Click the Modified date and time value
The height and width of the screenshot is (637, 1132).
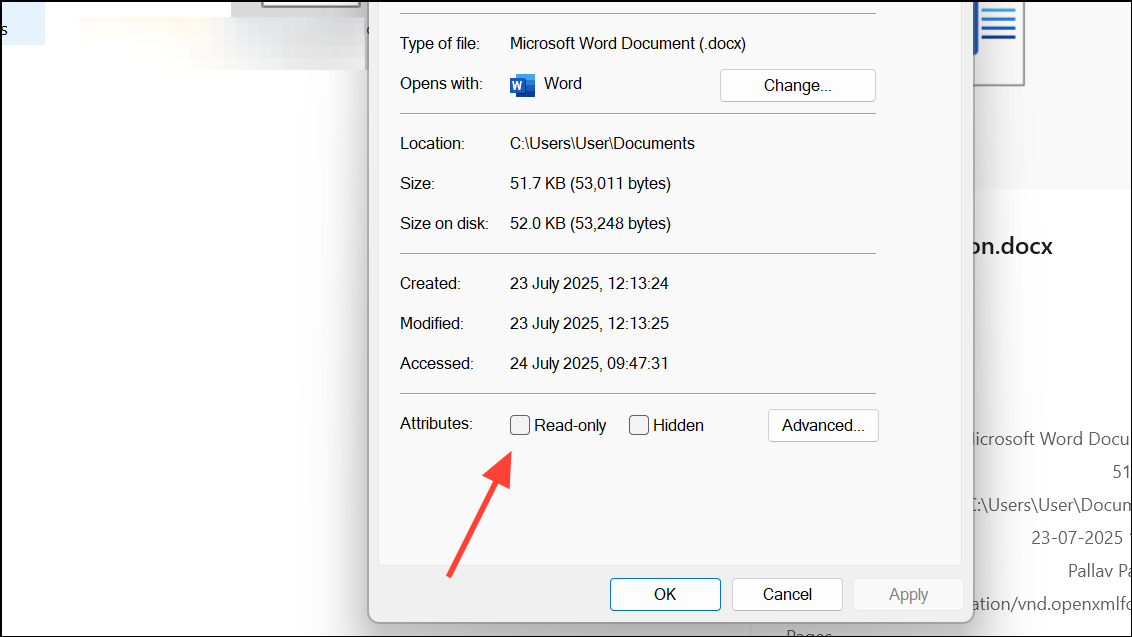[x=589, y=323]
